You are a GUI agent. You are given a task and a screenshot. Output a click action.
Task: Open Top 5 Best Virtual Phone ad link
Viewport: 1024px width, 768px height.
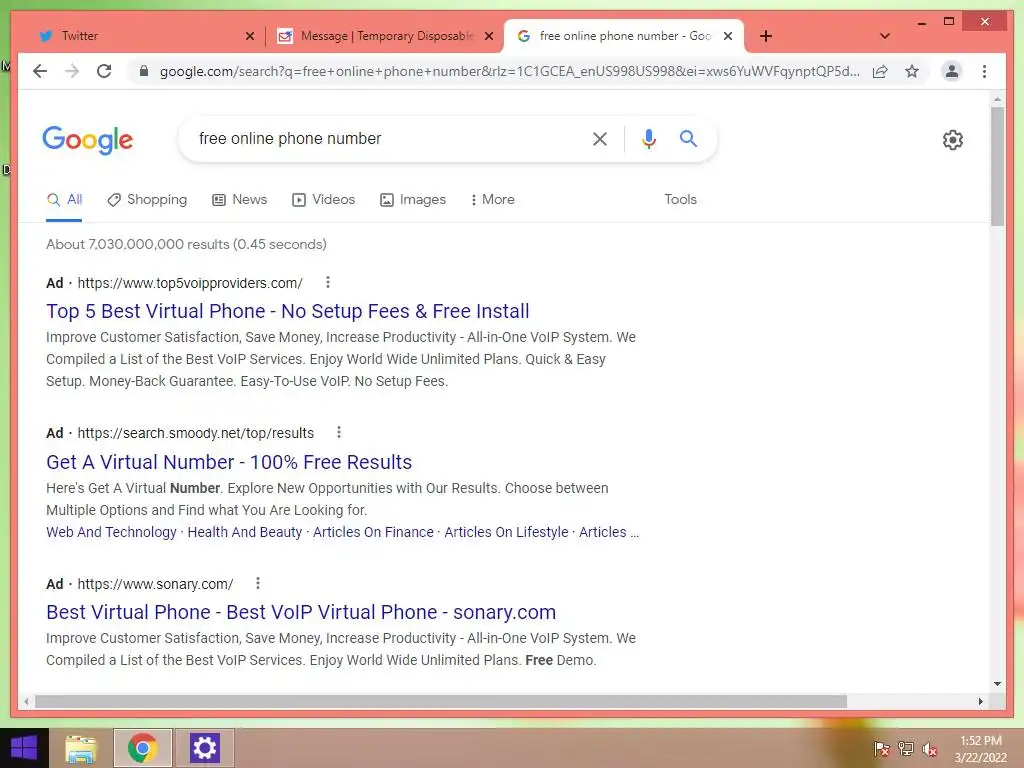click(287, 311)
